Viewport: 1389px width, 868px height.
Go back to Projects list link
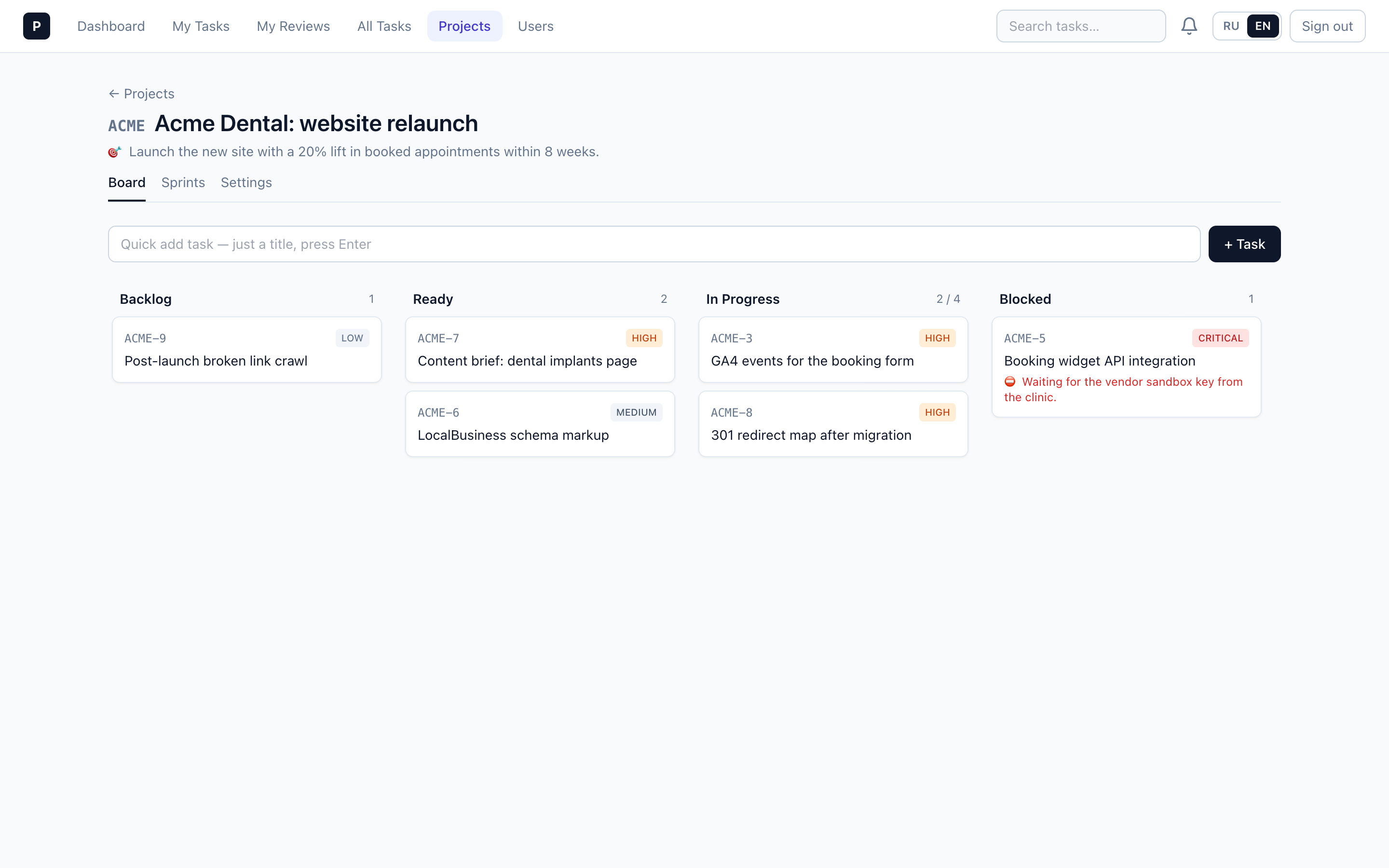pos(141,94)
